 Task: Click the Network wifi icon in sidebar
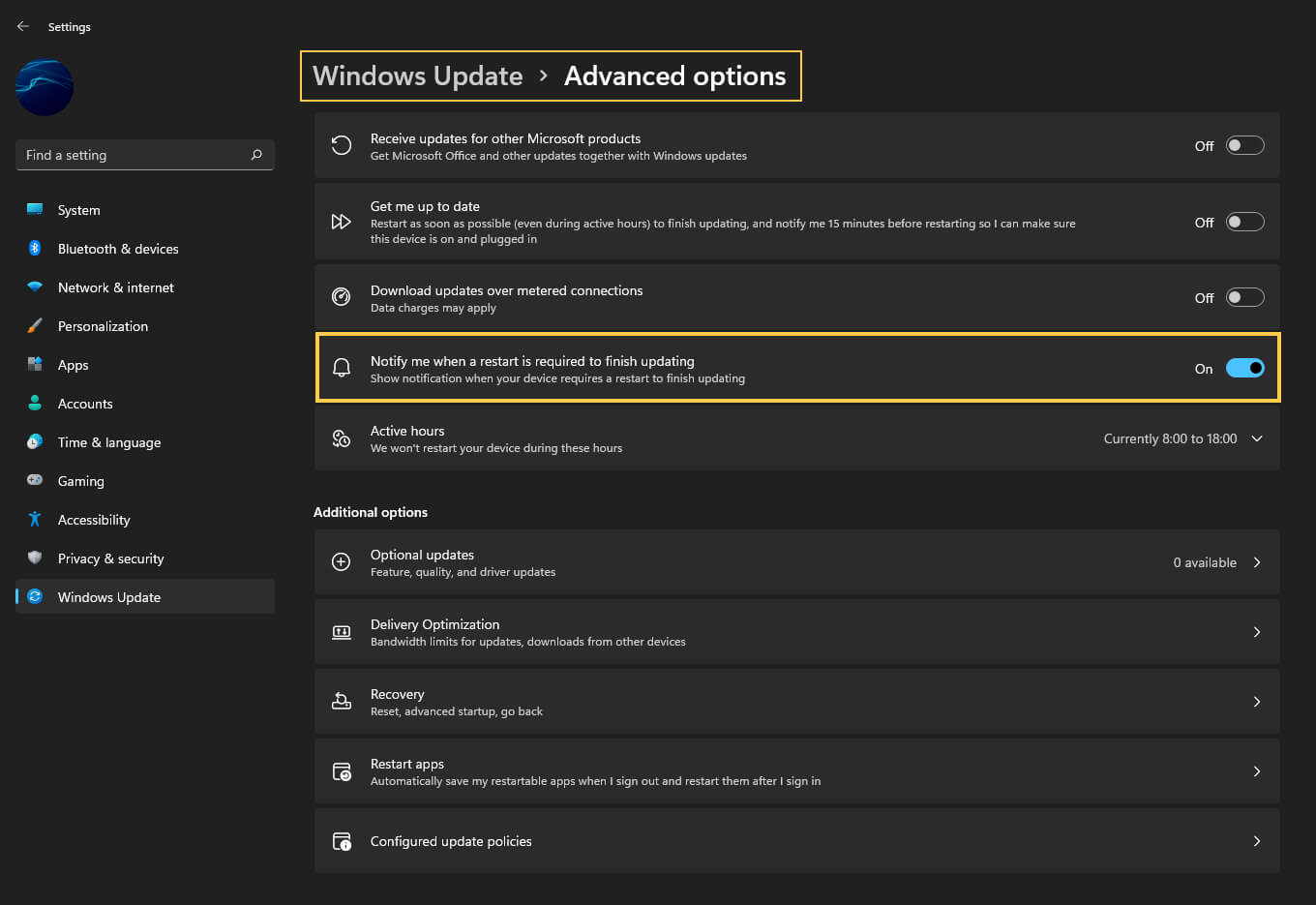pos(35,287)
